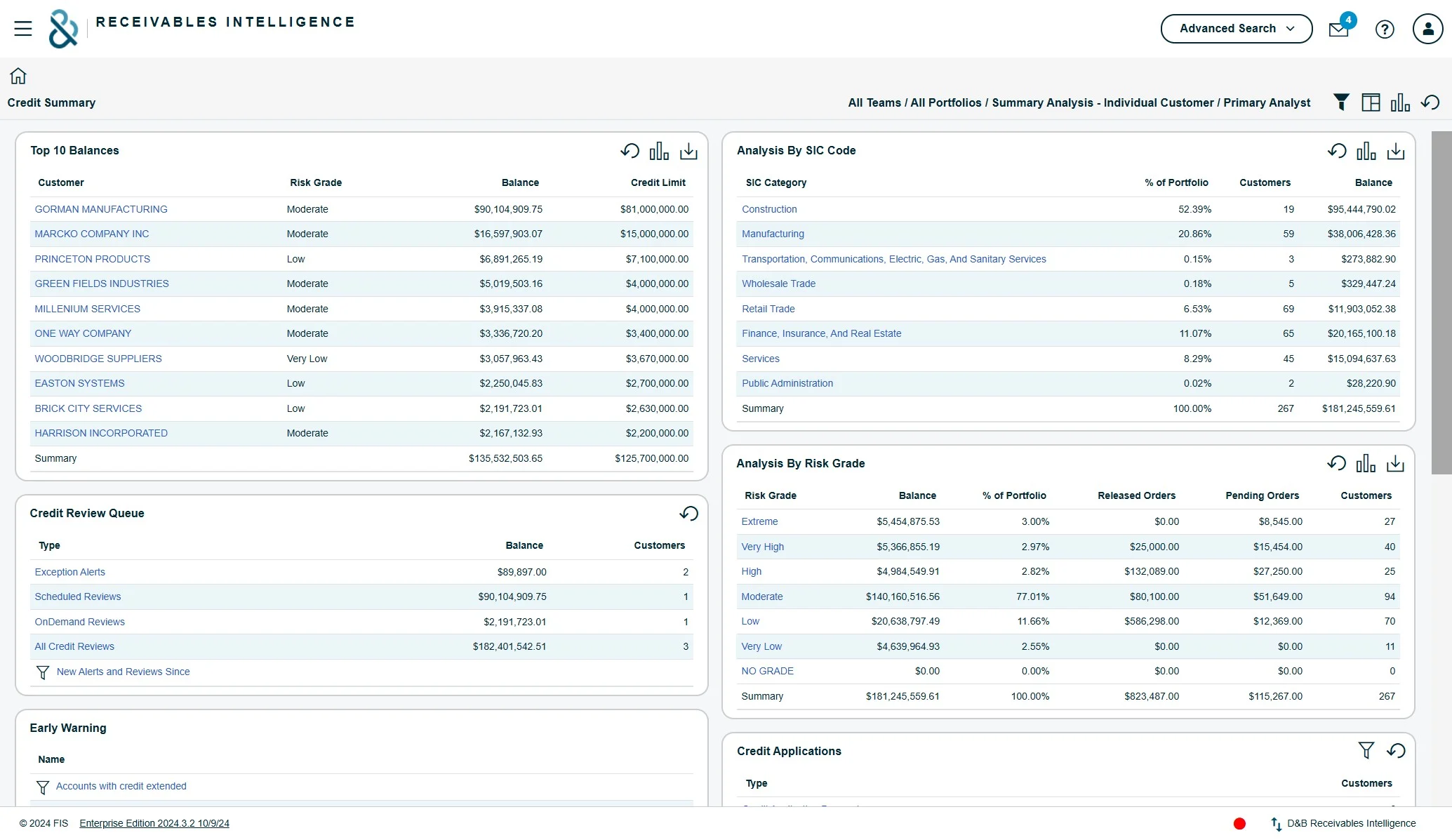
Task: Open the Transportation, Communications, Electric category
Action: click(894, 259)
